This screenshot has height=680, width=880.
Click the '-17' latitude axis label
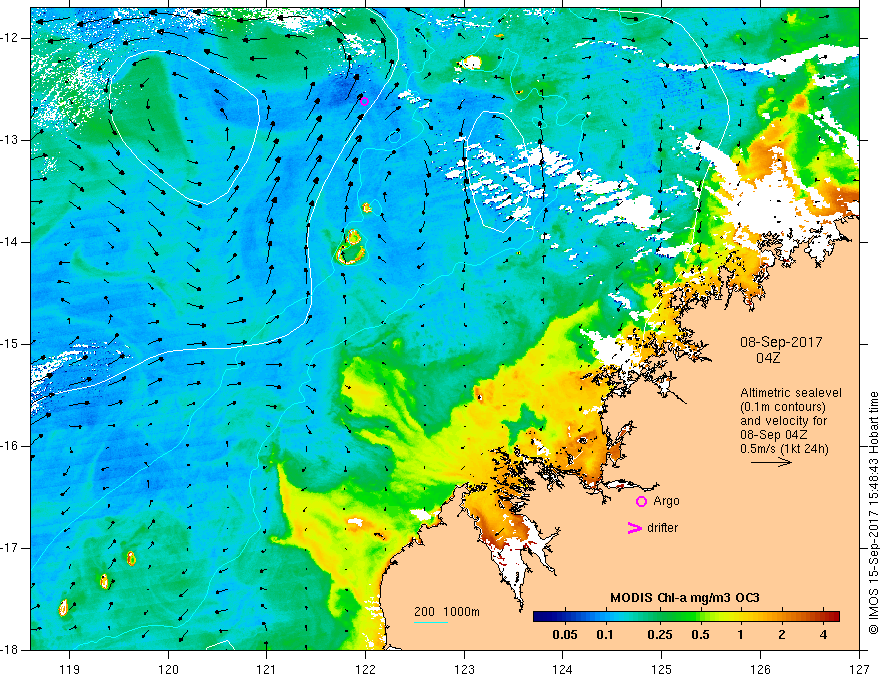pos(11,548)
